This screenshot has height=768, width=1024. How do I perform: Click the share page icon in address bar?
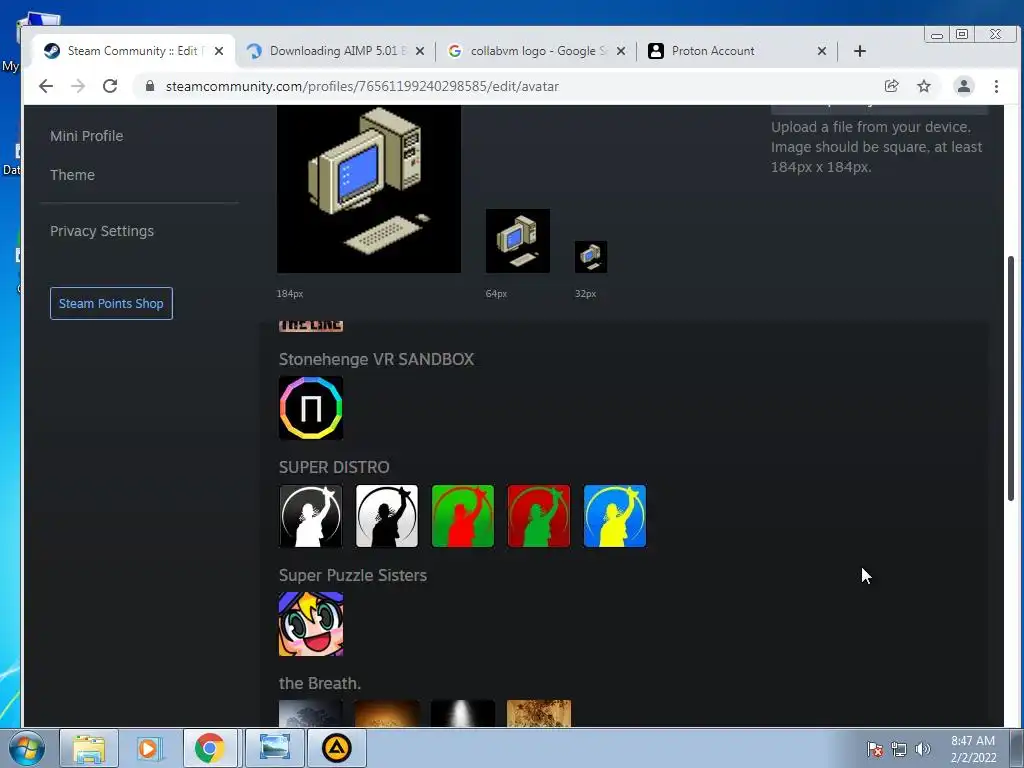(x=891, y=86)
